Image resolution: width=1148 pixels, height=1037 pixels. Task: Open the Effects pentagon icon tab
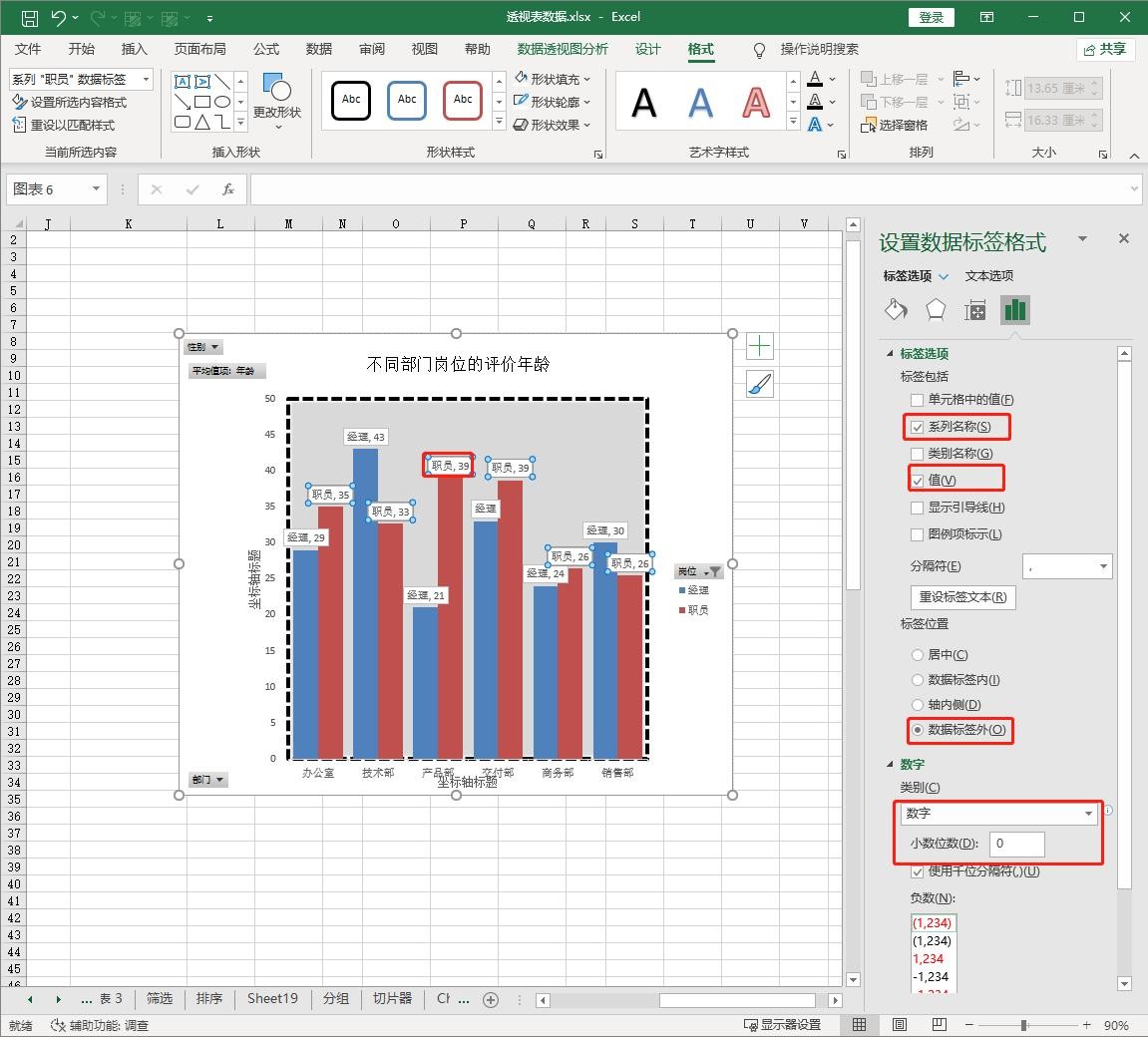[936, 310]
